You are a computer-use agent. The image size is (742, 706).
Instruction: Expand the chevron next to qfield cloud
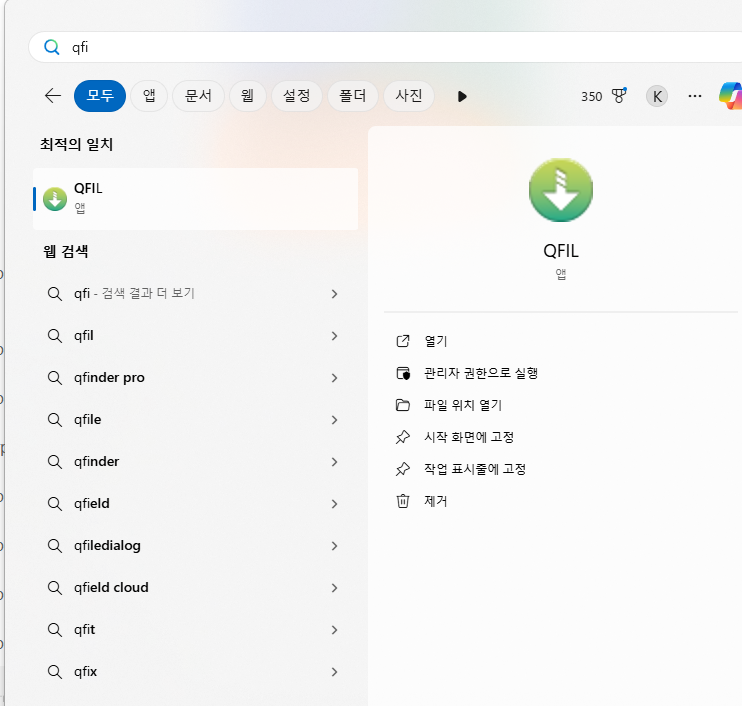click(335, 588)
